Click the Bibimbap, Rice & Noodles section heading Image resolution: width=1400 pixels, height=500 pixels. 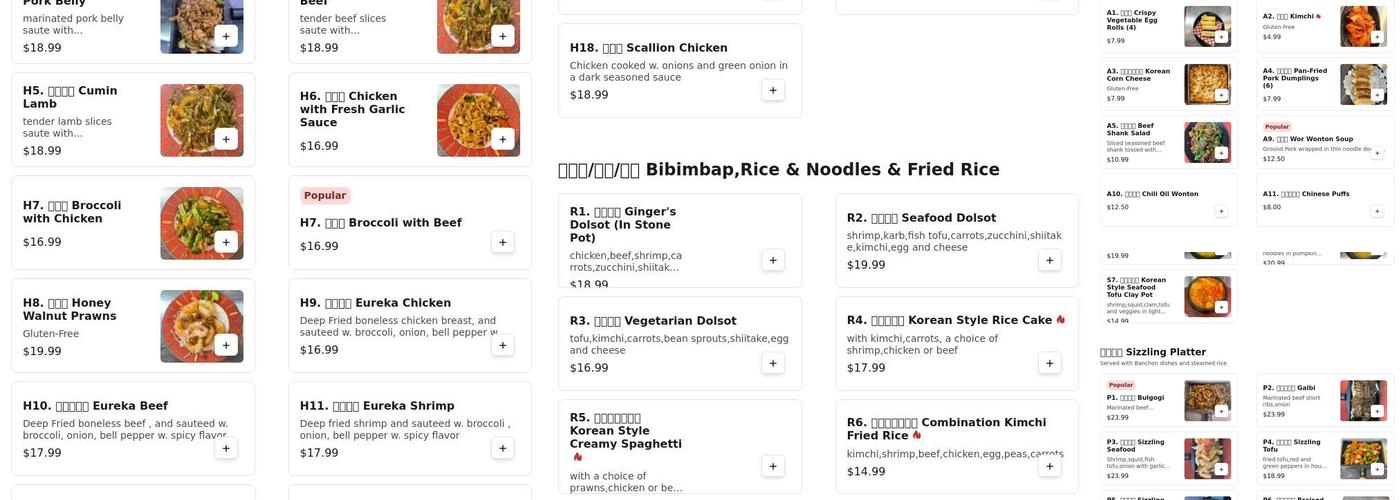(x=778, y=170)
